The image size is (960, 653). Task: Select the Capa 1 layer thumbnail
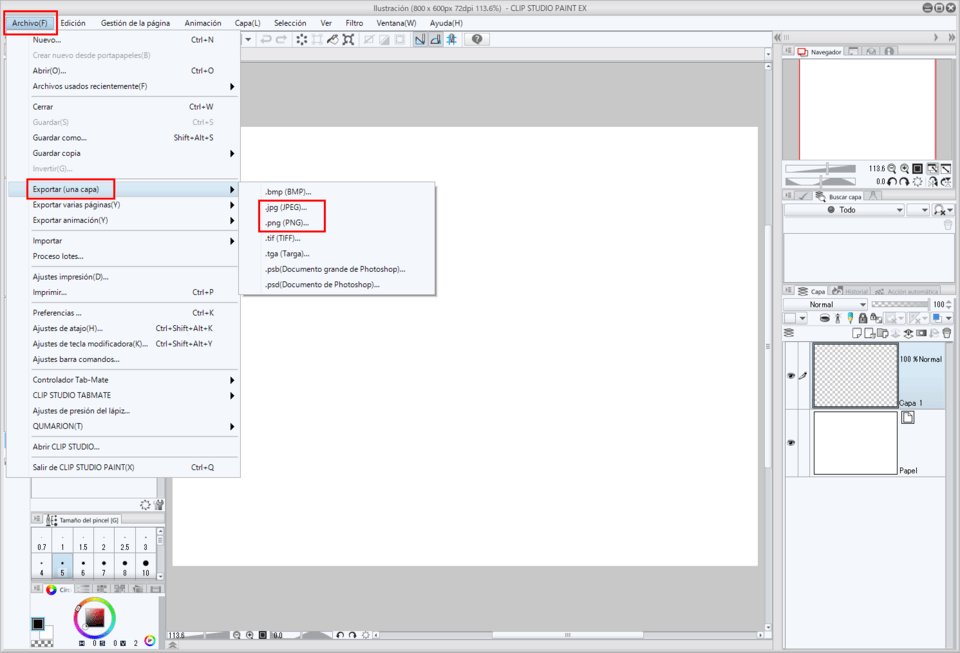855,375
